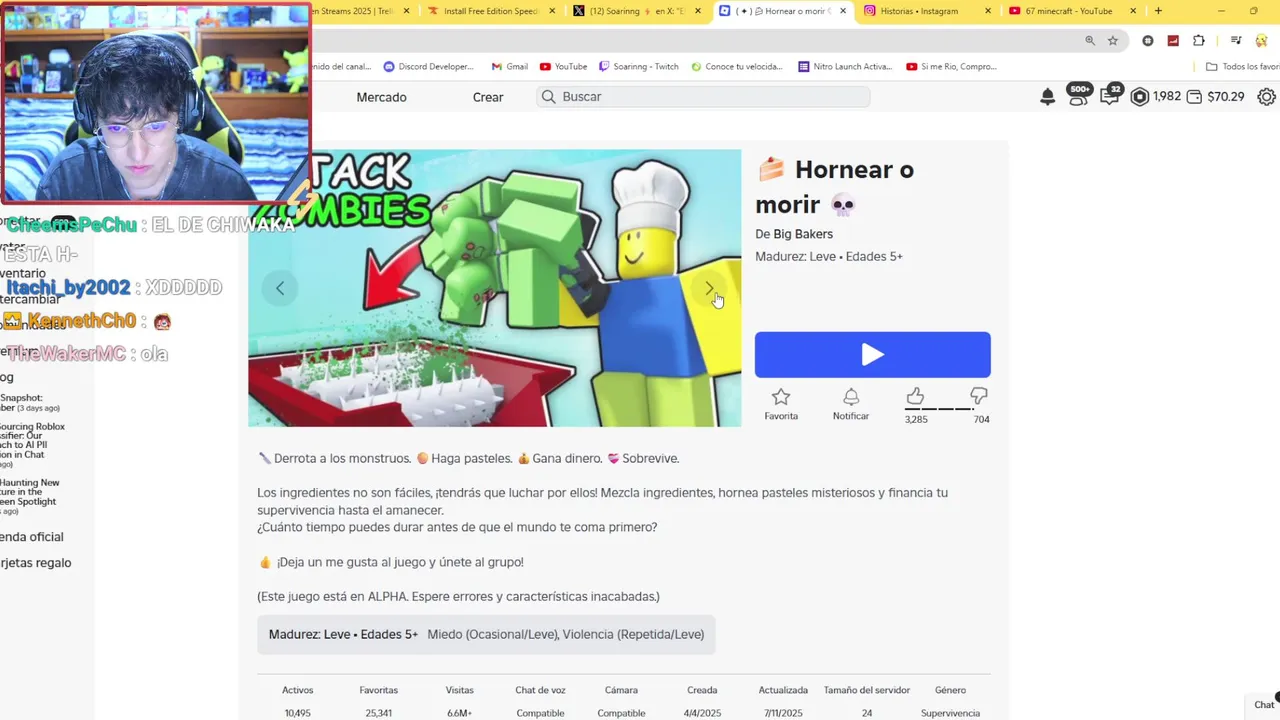Open Discord Developer bookmark
This screenshot has height=720, width=1280.
429,67
